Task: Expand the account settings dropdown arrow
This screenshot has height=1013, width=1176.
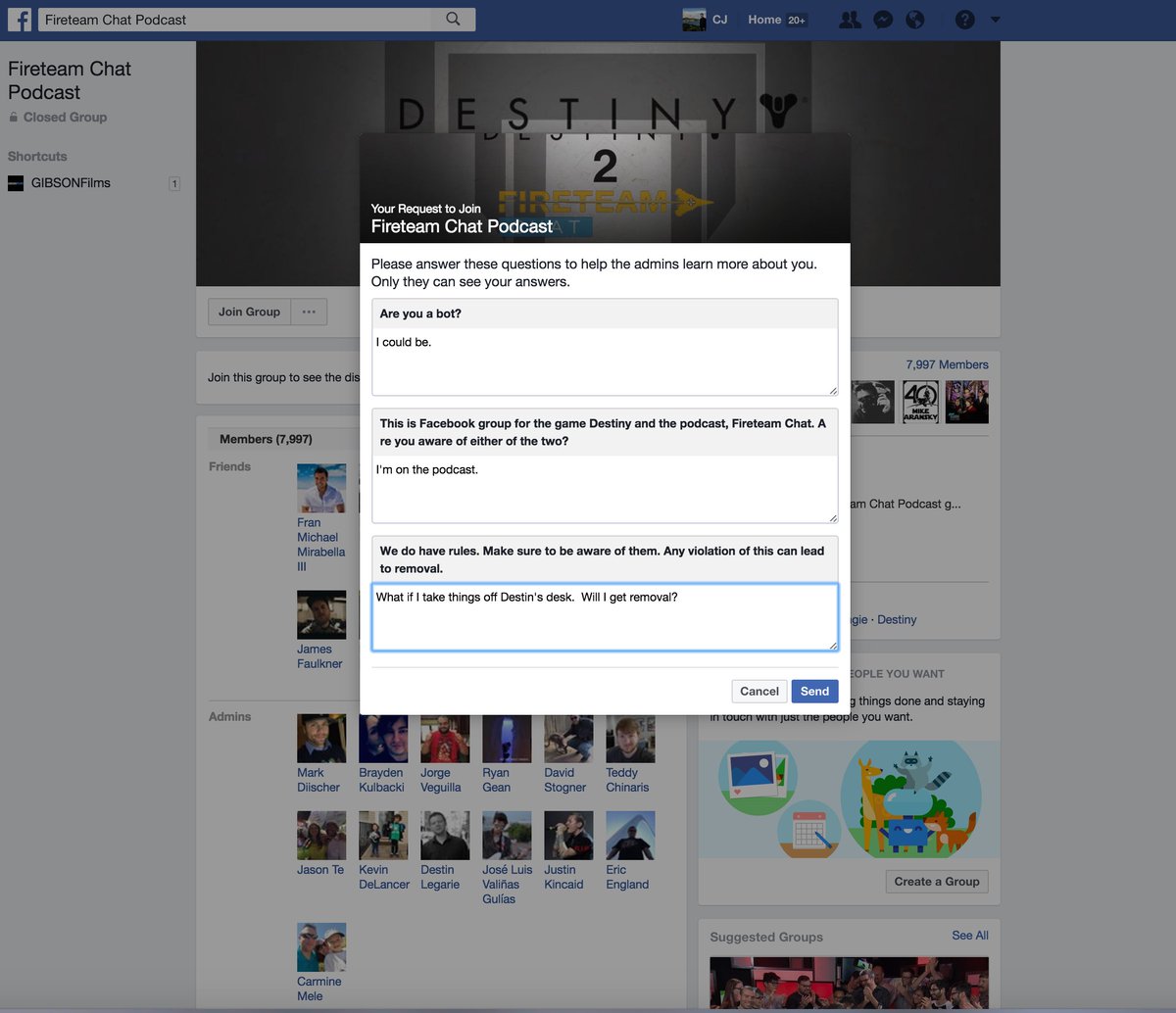Action: (996, 20)
